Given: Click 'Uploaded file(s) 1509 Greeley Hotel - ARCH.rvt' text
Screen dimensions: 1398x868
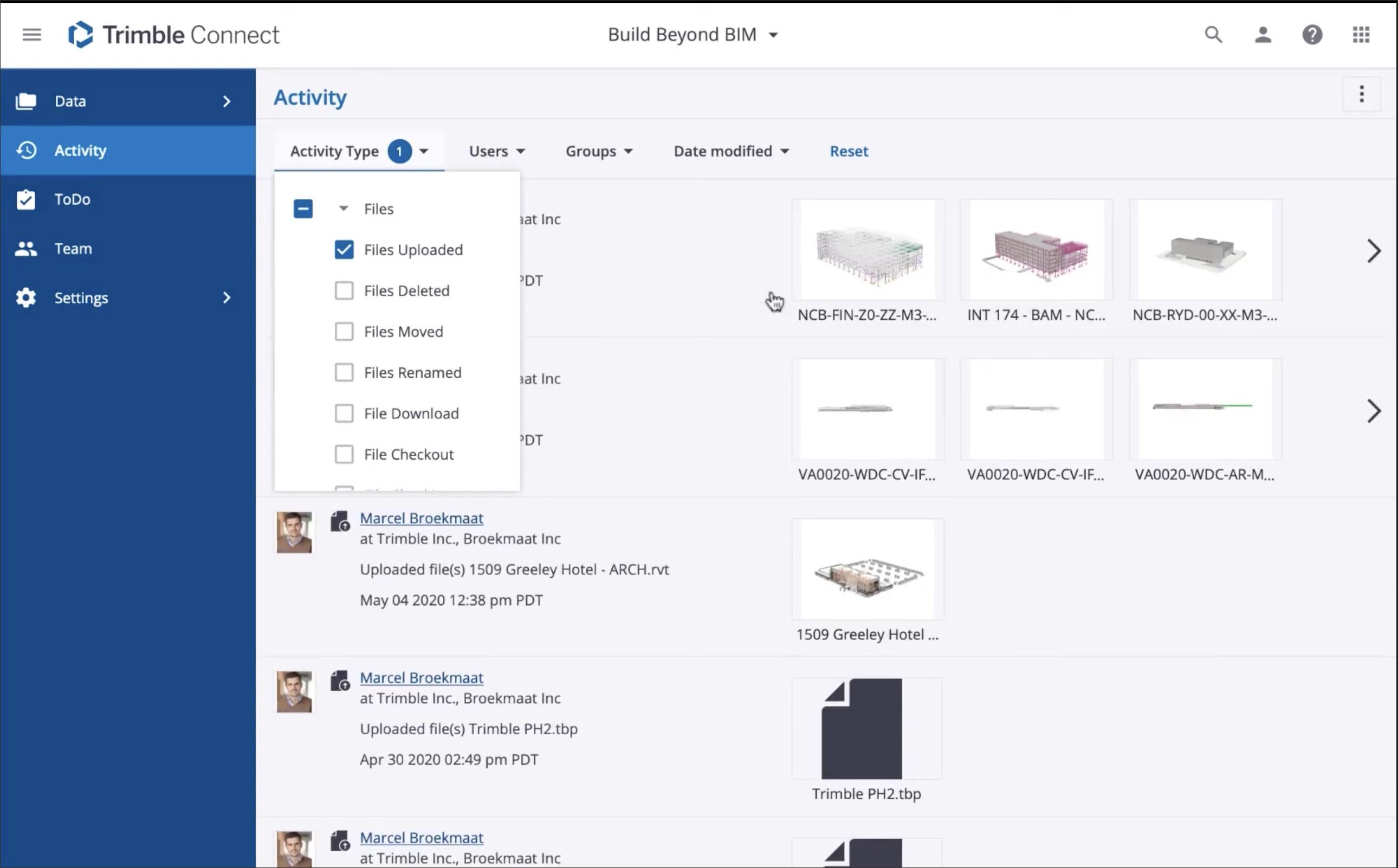Looking at the screenshot, I should point(514,569).
